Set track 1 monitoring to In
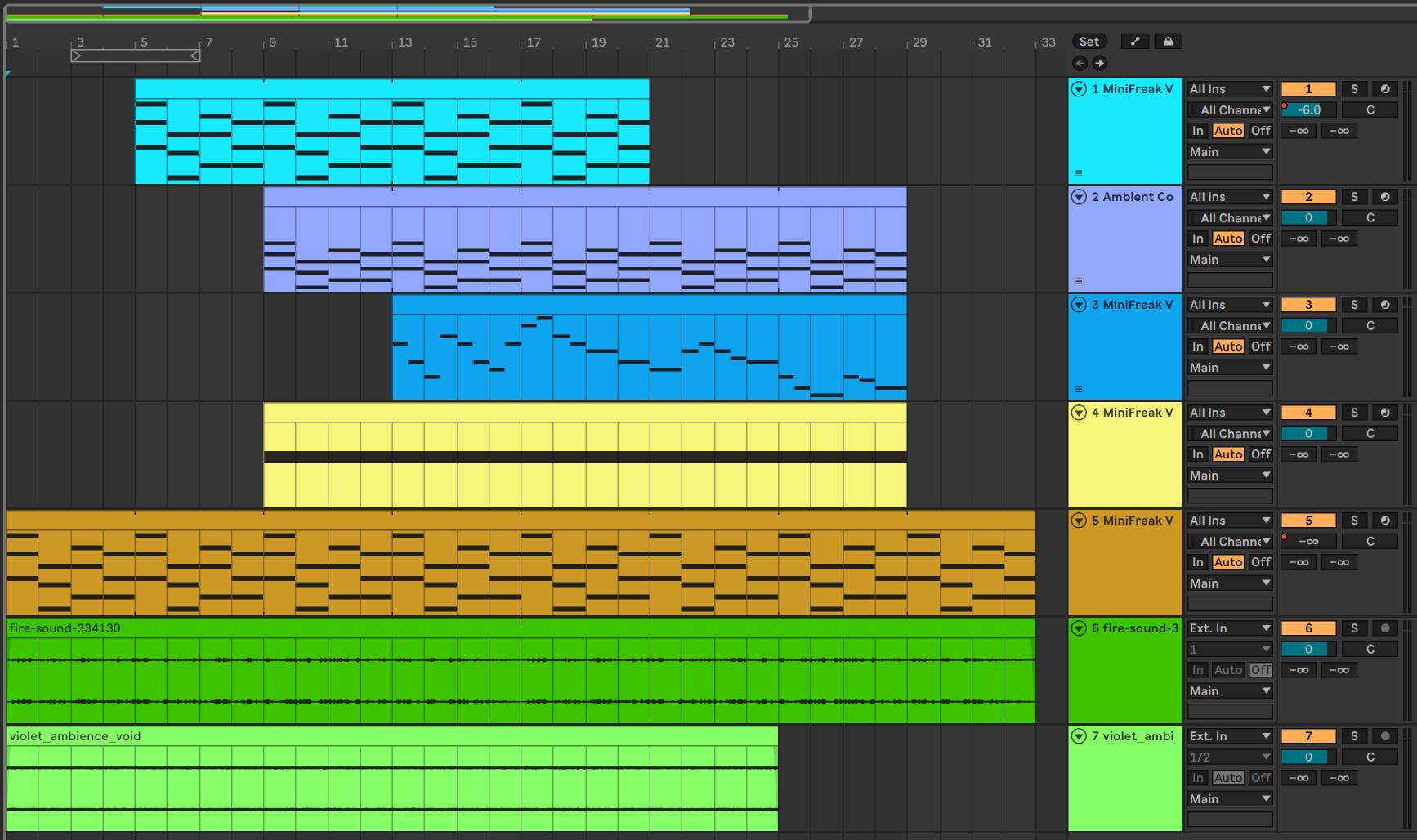 coord(1198,131)
